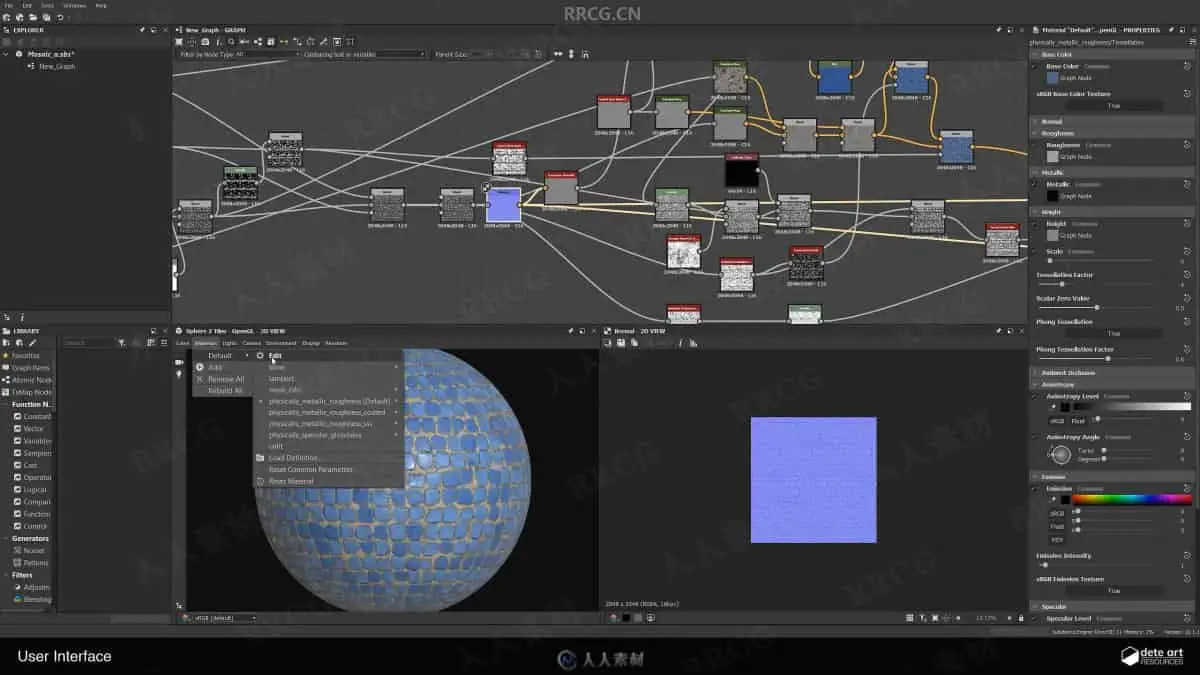Select the highlighted blue node in the graph
Screen dimensions: 1200x675
[503, 205]
